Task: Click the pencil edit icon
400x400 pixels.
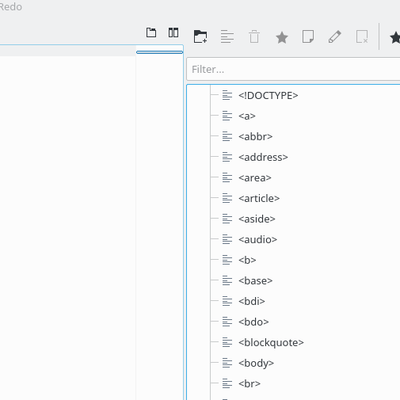Action: point(335,37)
